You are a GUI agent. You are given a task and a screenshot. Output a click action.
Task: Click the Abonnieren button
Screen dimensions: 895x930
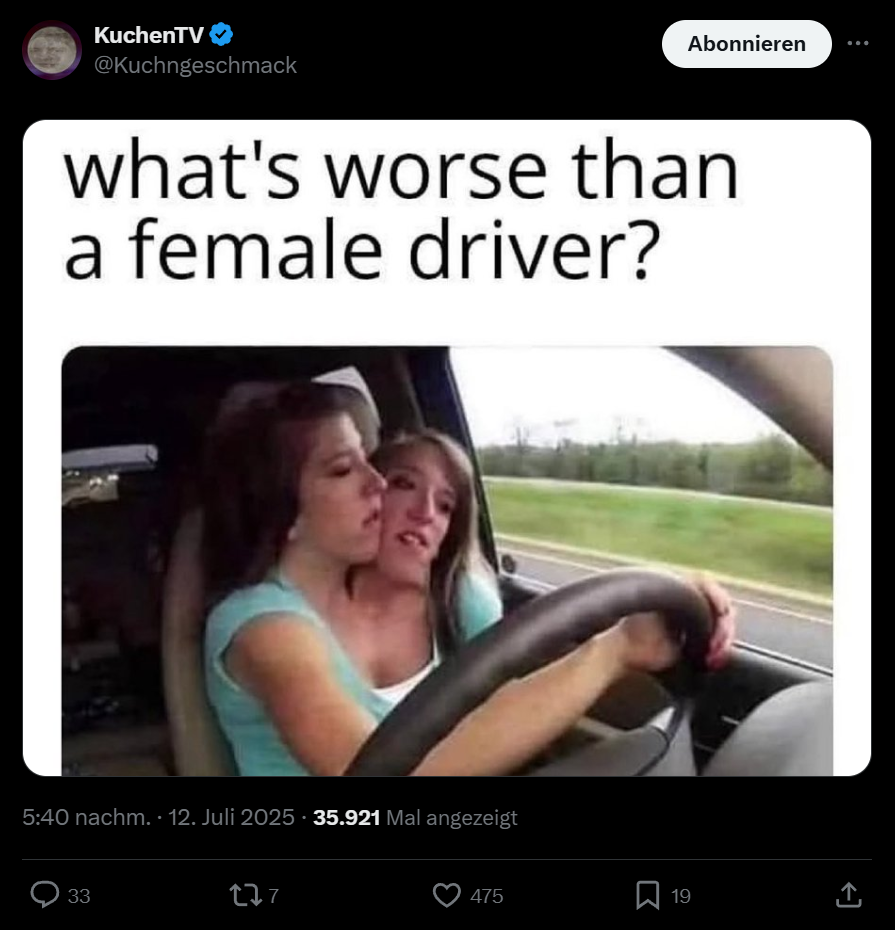point(746,44)
